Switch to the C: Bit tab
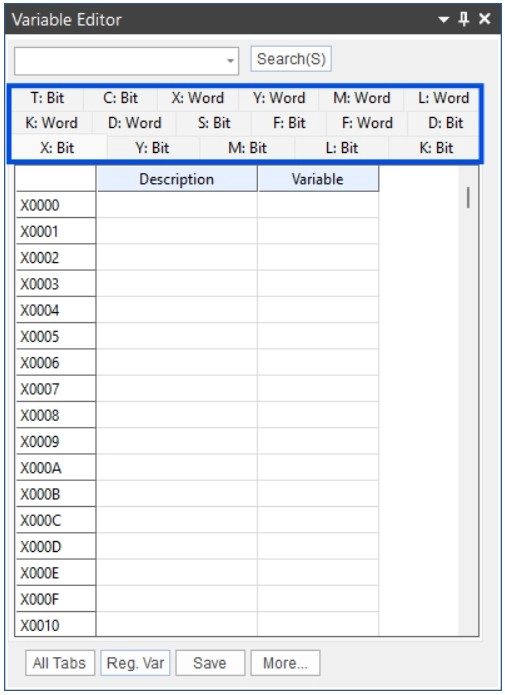505x695 pixels. click(x=120, y=98)
